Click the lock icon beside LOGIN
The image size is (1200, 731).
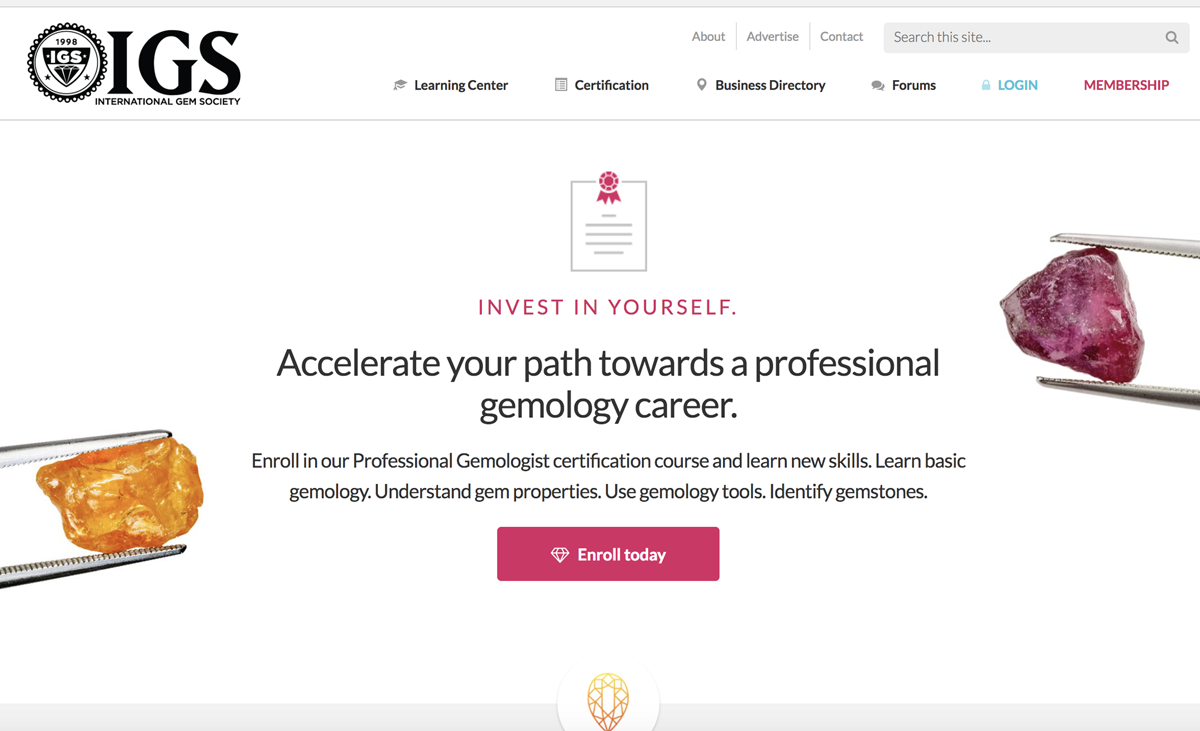(x=986, y=85)
